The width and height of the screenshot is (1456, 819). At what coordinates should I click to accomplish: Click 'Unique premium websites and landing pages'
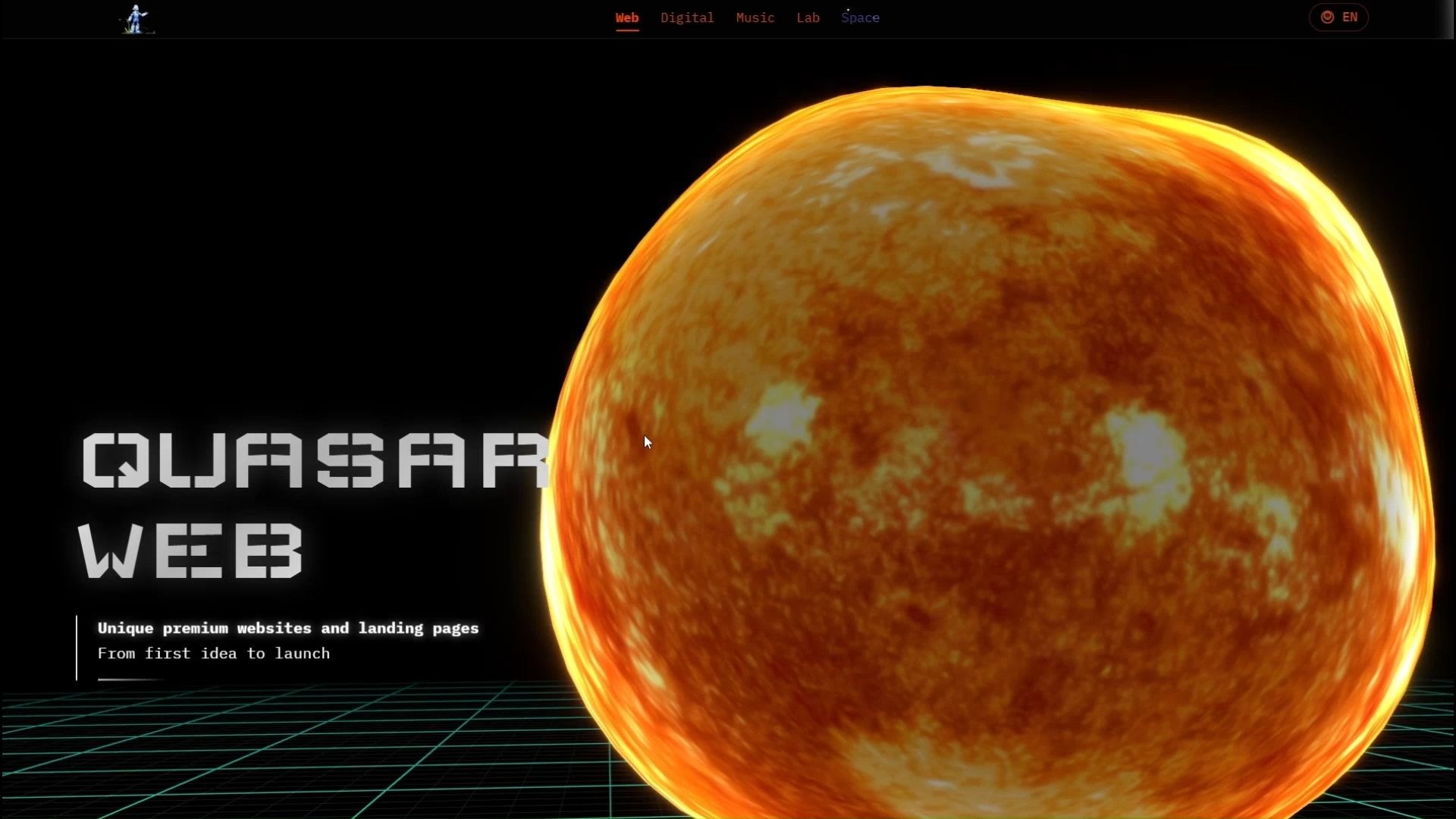pyautogui.click(x=288, y=628)
